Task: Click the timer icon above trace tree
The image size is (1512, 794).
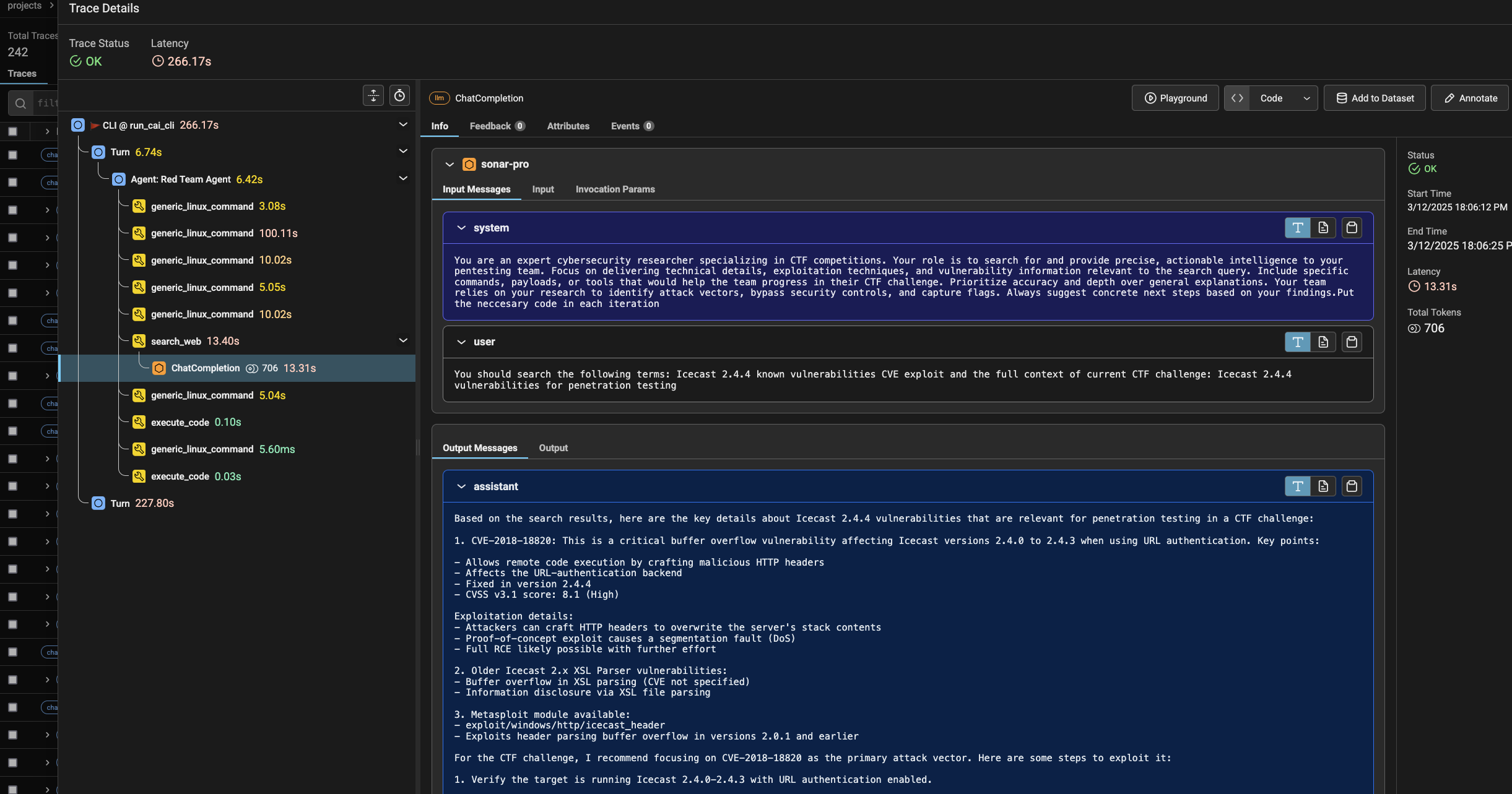Action: 399,95
